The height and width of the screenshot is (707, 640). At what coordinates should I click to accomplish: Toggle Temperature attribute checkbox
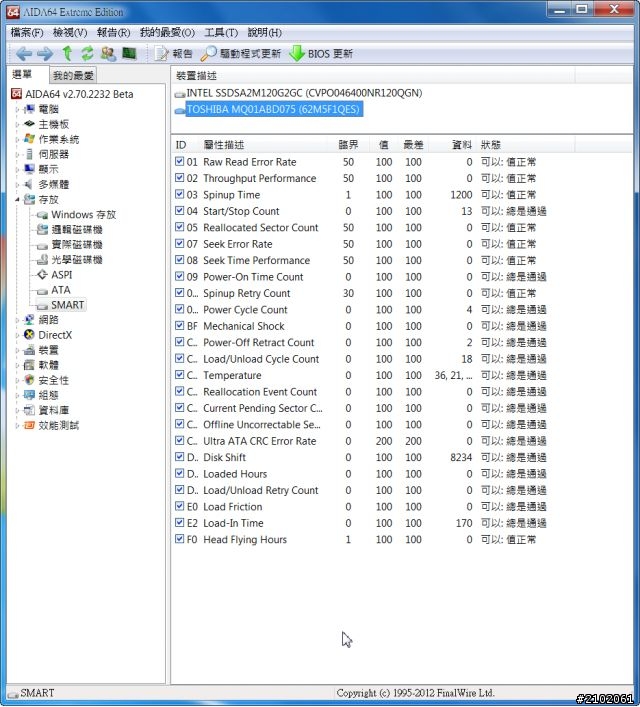click(x=180, y=375)
